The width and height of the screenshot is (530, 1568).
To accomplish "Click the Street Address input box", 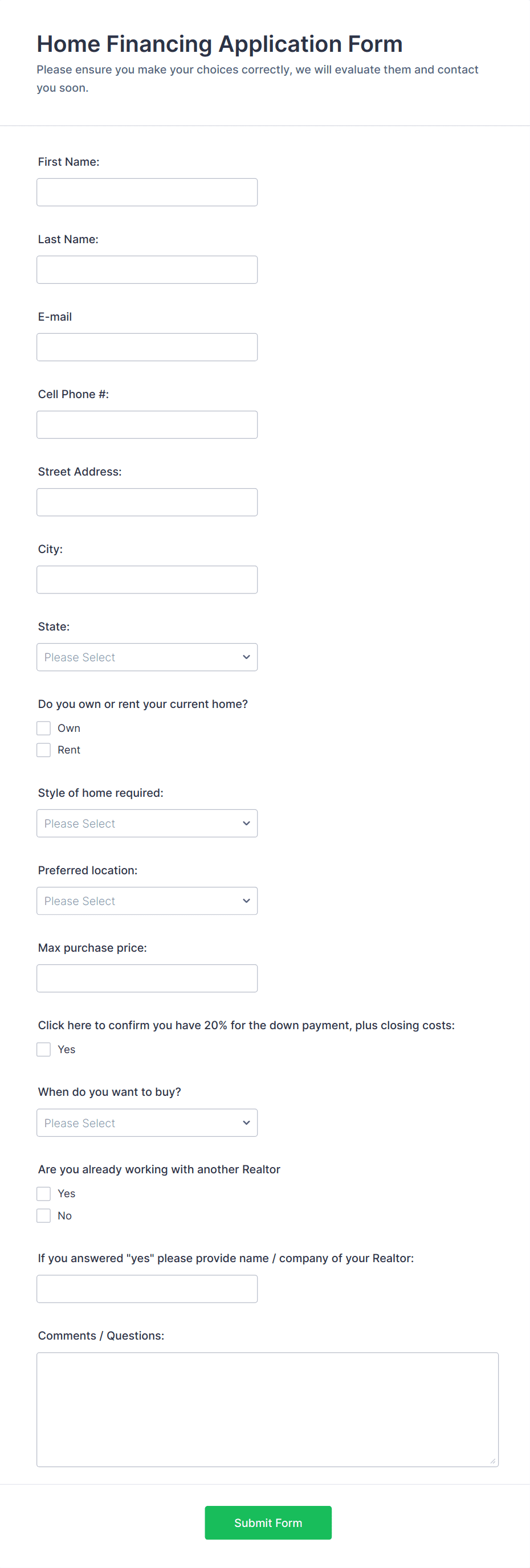I will (147, 502).
